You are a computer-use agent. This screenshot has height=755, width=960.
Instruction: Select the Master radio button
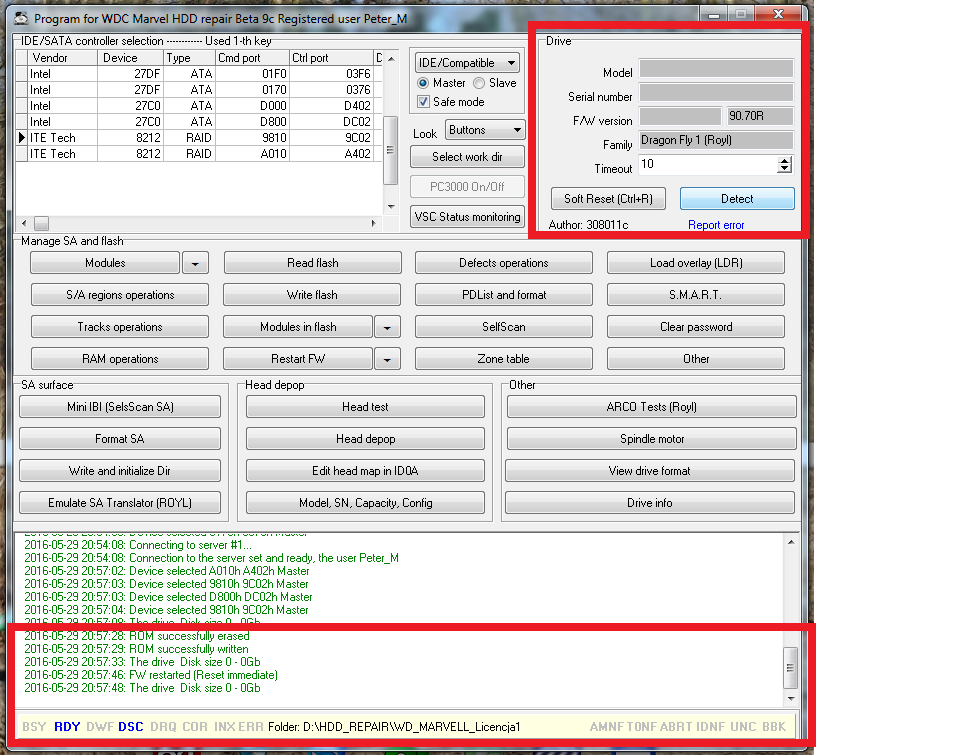[x=422, y=83]
